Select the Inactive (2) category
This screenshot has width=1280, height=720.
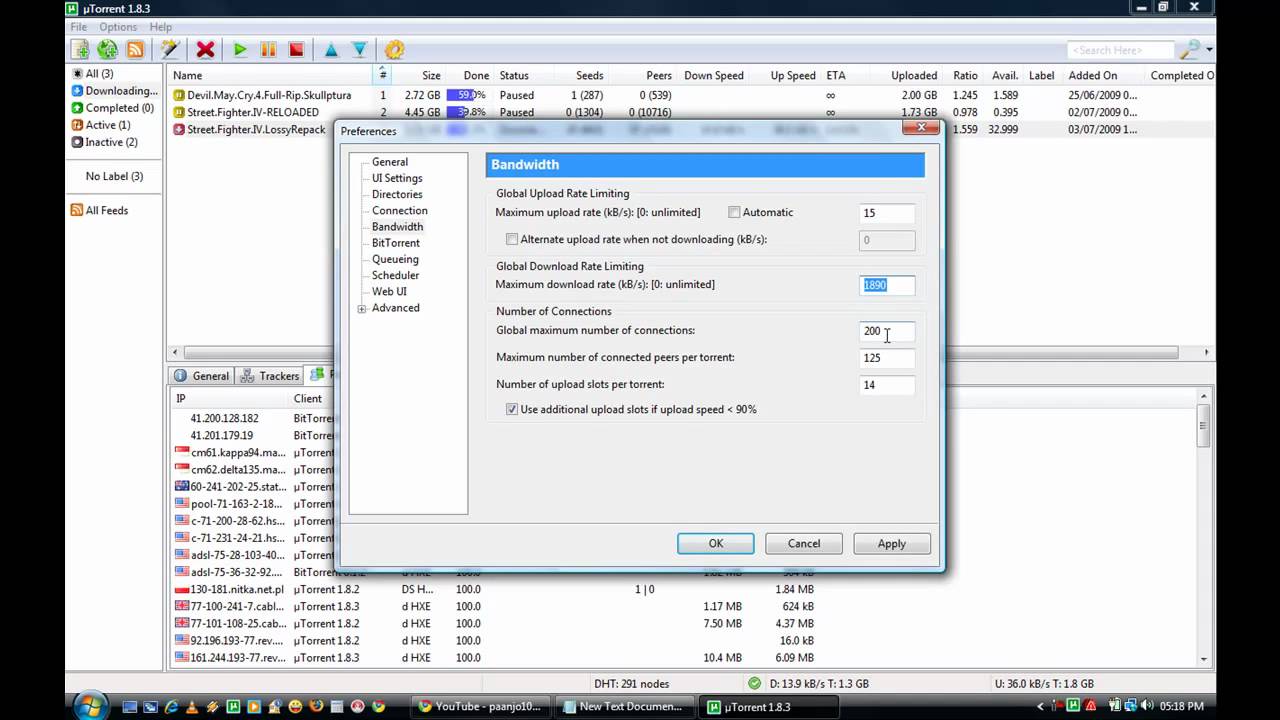point(104,142)
